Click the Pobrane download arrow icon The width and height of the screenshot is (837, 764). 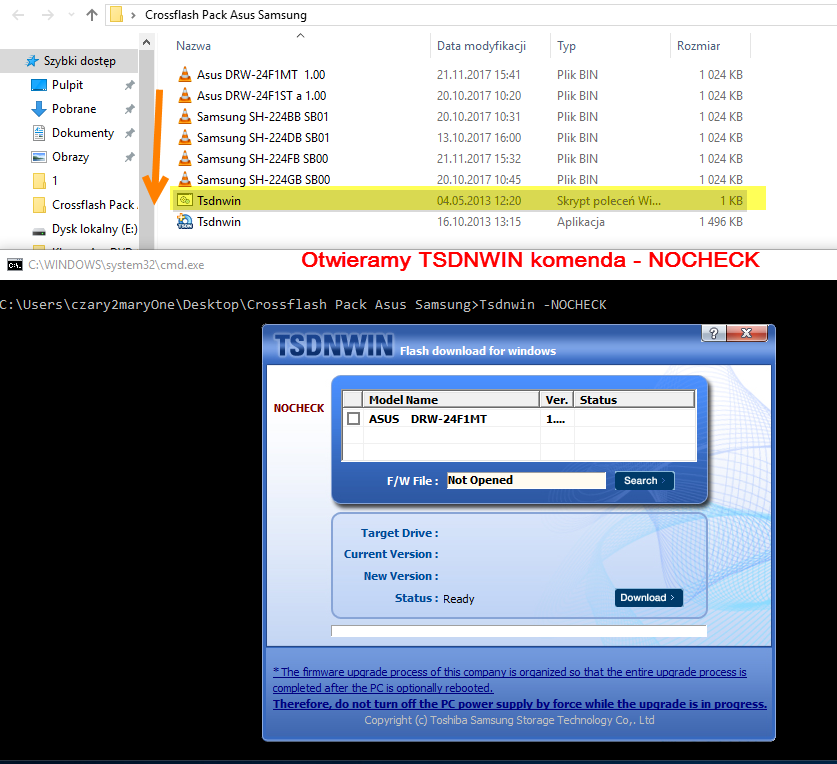(39, 109)
